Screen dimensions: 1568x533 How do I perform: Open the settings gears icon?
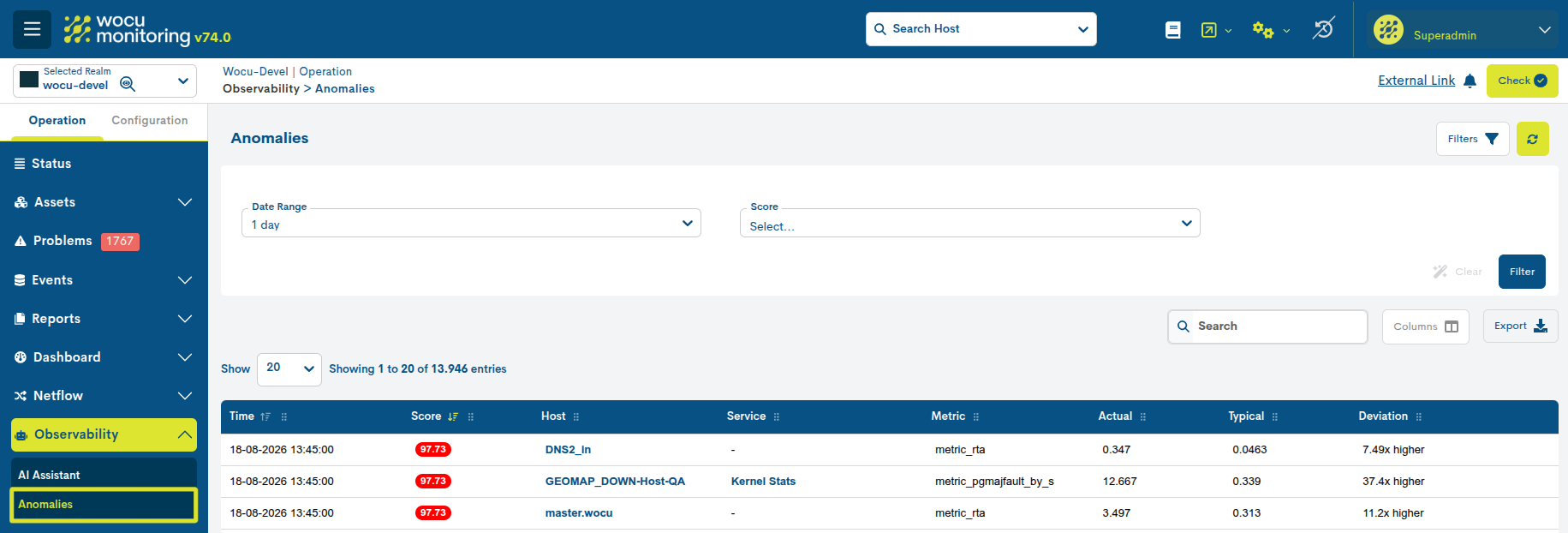pos(1262,30)
